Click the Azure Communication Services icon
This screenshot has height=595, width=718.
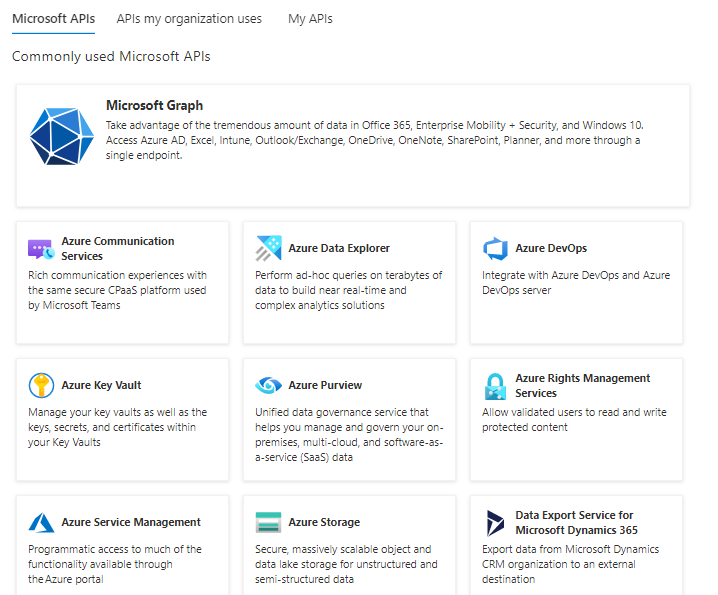point(41,249)
